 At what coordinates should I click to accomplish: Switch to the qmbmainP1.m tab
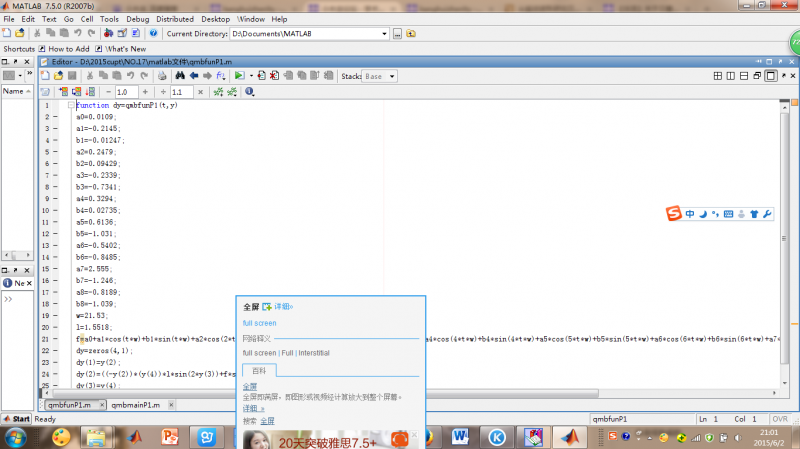pos(135,405)
